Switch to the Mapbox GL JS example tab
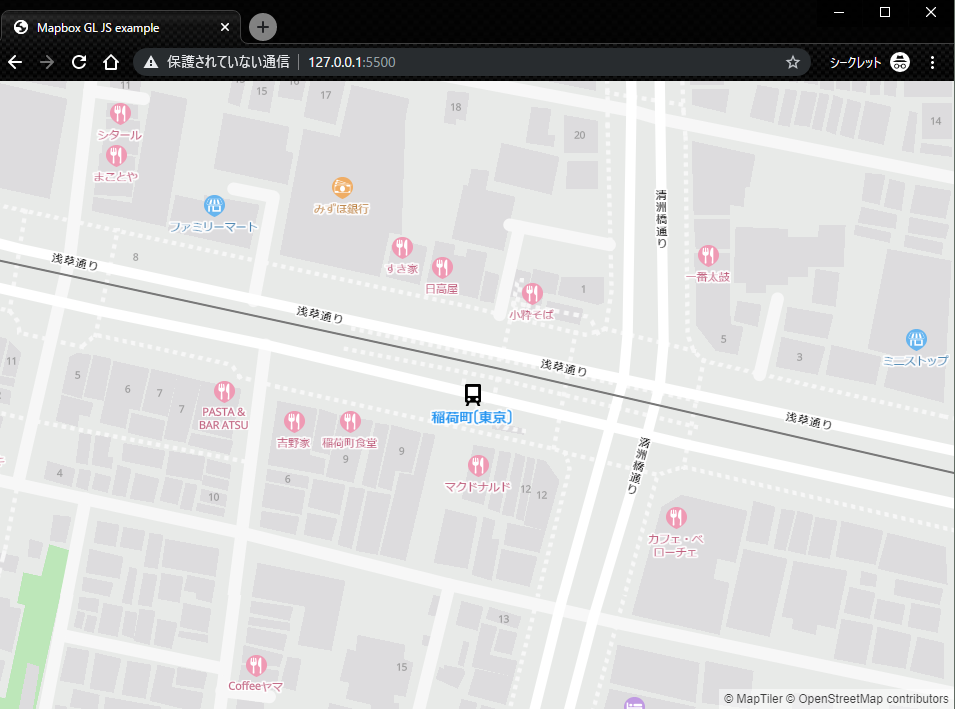The height and width of the screenshot is (709, 955). click(x=120, y=27)
